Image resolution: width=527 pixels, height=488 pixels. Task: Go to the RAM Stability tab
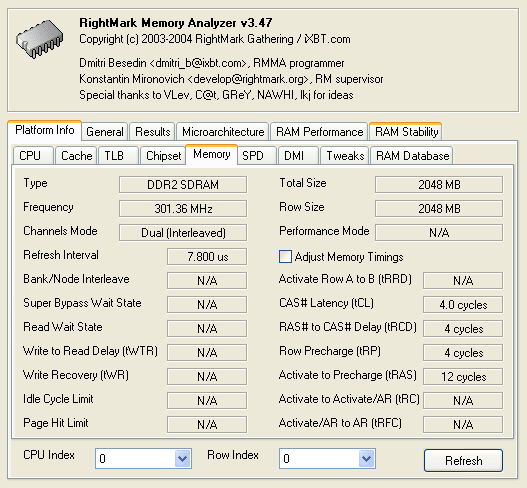pyautogui.click(x=406, y=132)
